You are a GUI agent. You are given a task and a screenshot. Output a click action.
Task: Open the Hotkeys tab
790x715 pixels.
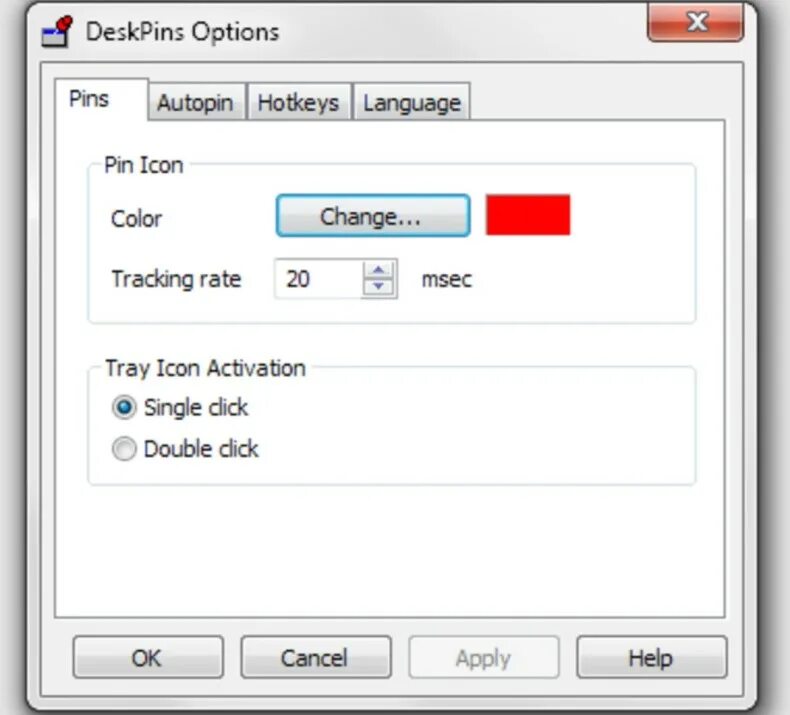pyautogui.click(x=298, y=102)
